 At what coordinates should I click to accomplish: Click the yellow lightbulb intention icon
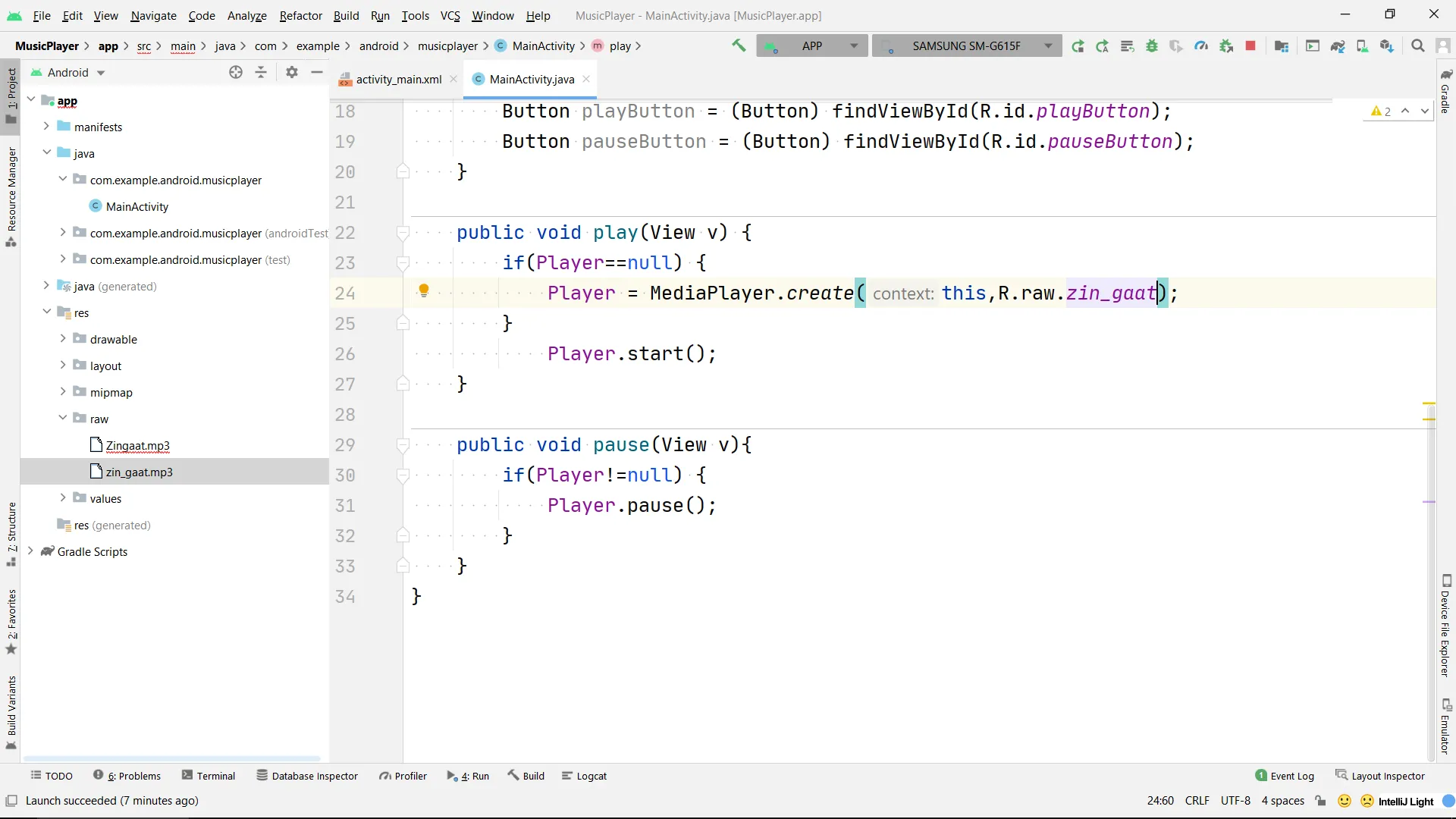424,290
